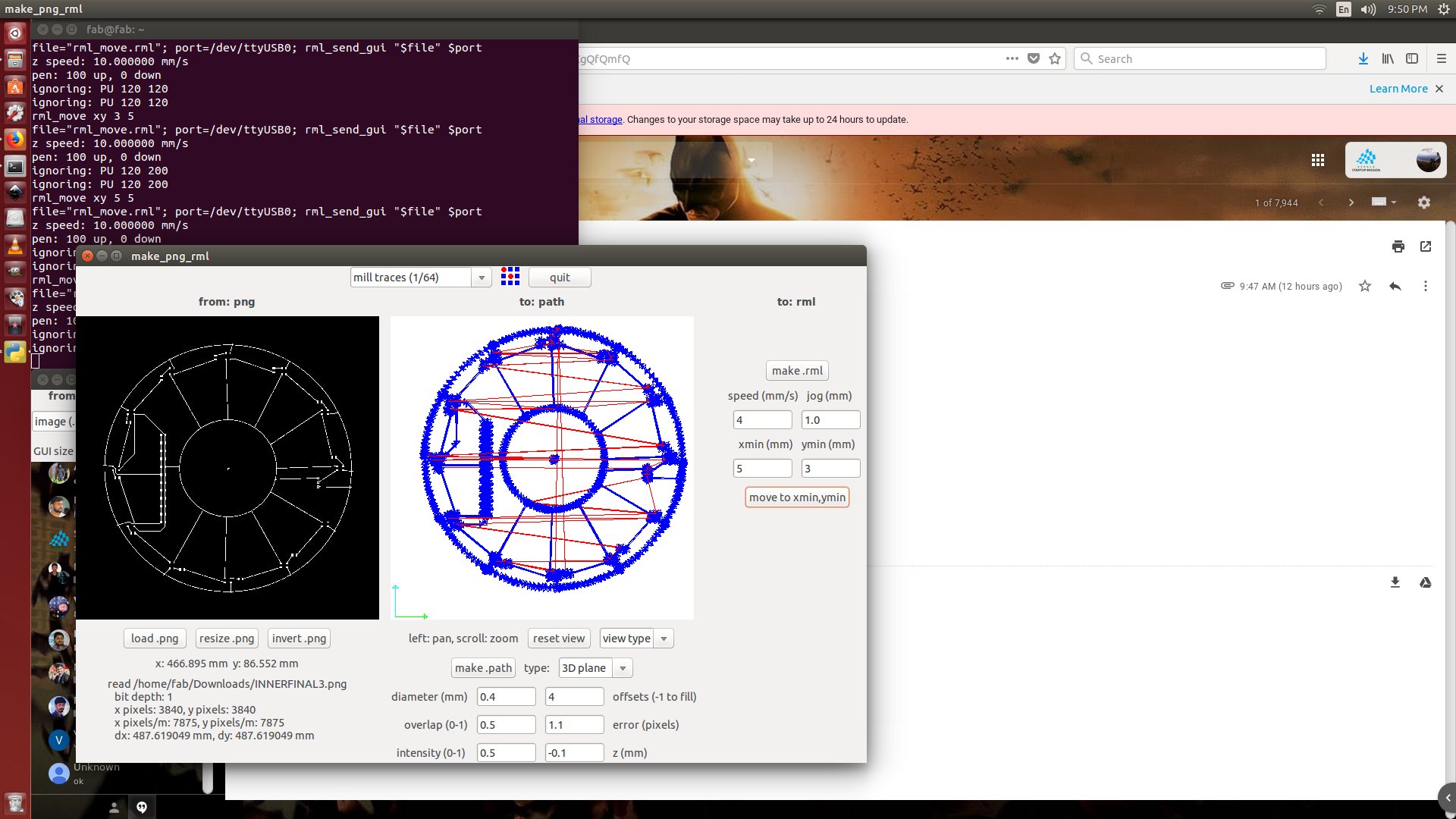Screen dimensions: 1456x819
Task: Click the bookmark star in the address bar
Action: tap(1055, 58)
